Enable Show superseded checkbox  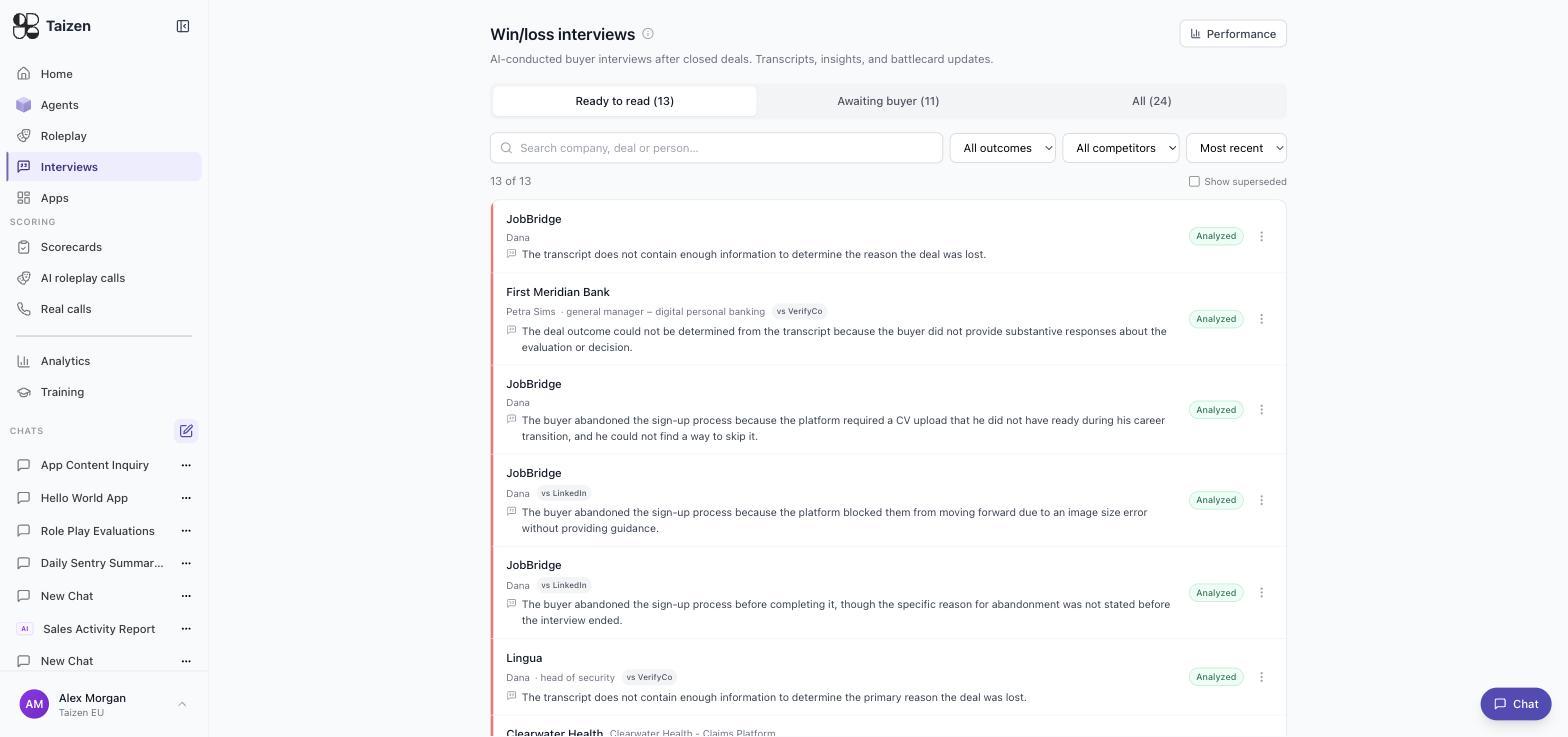(x=1194, y=181)
